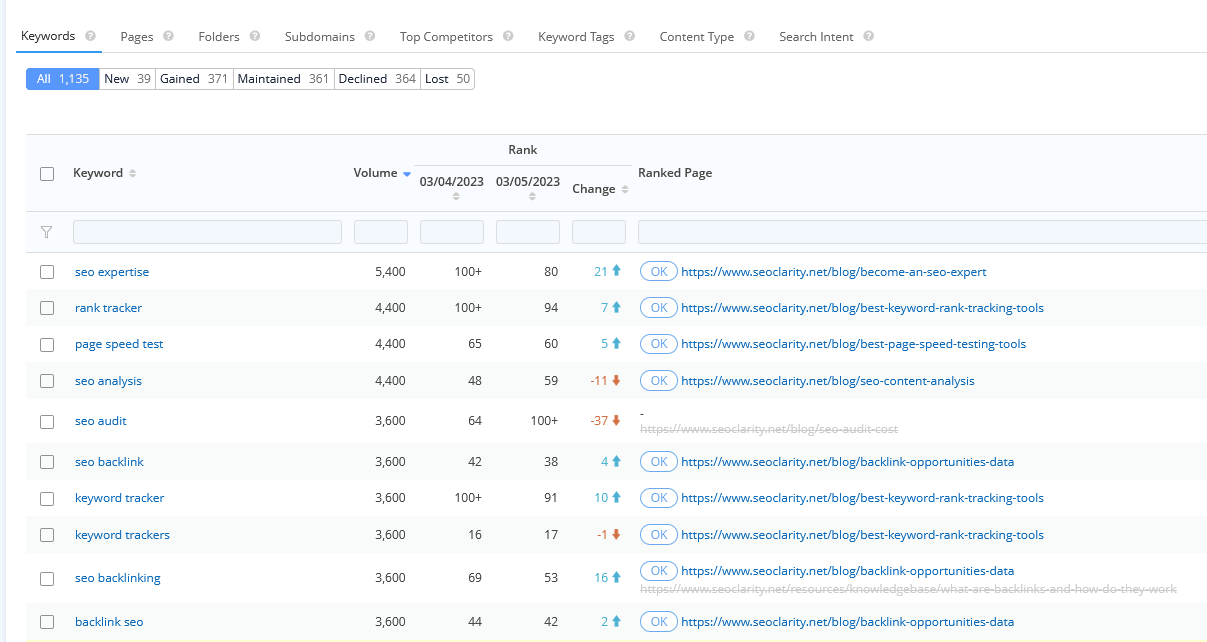This screenshot has height=642, width=1207.
Task: Select the All 1,135 filter
Action: point(63,79)
